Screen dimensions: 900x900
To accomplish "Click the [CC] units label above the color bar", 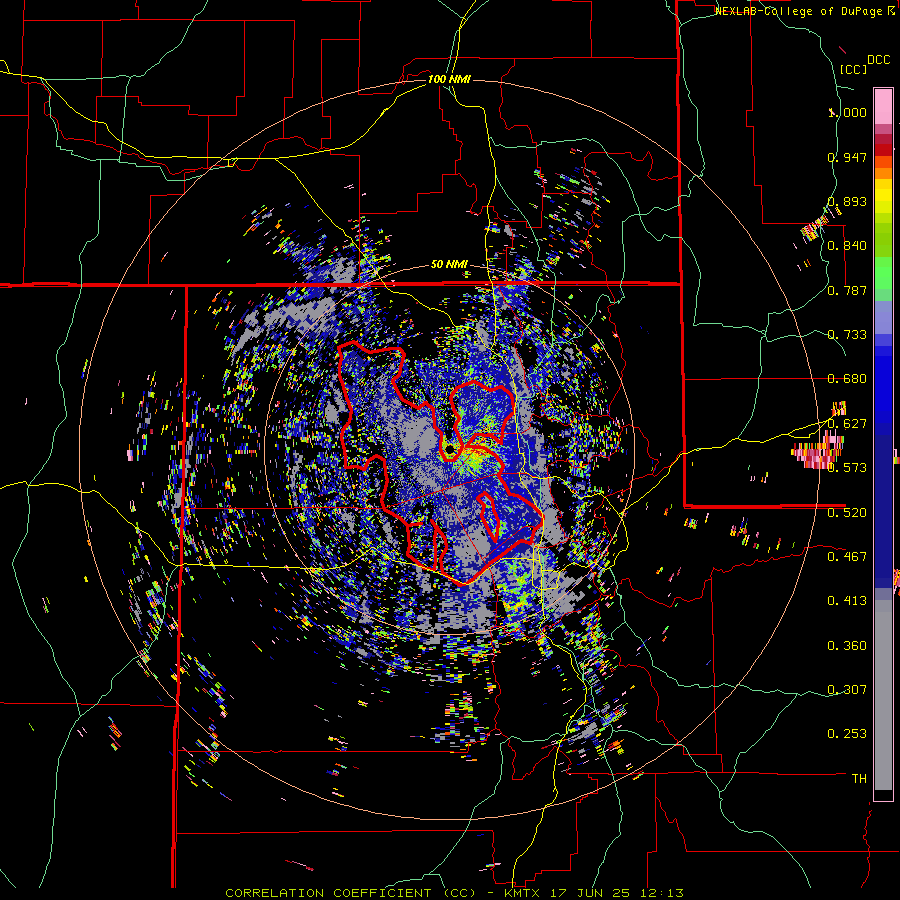I will 853,69.
